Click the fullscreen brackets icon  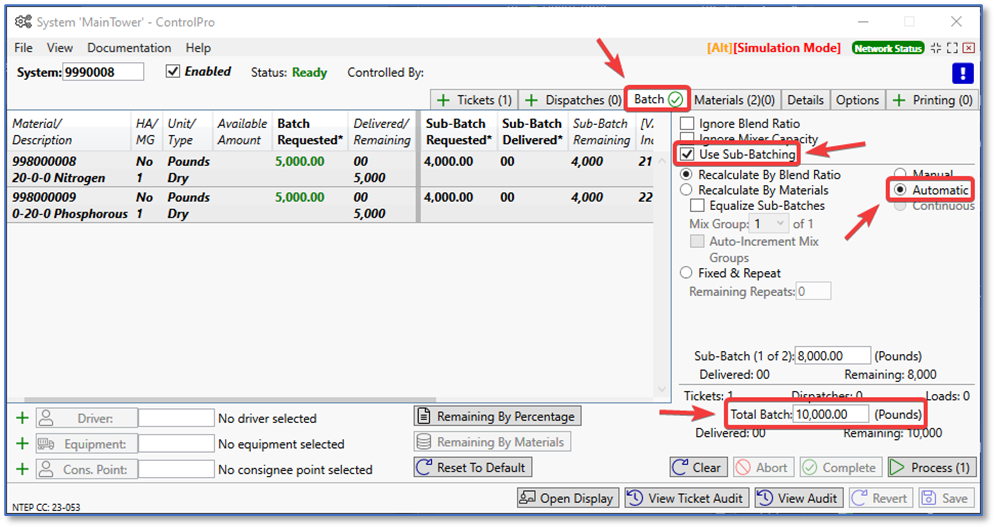click(x=952, y=48)
